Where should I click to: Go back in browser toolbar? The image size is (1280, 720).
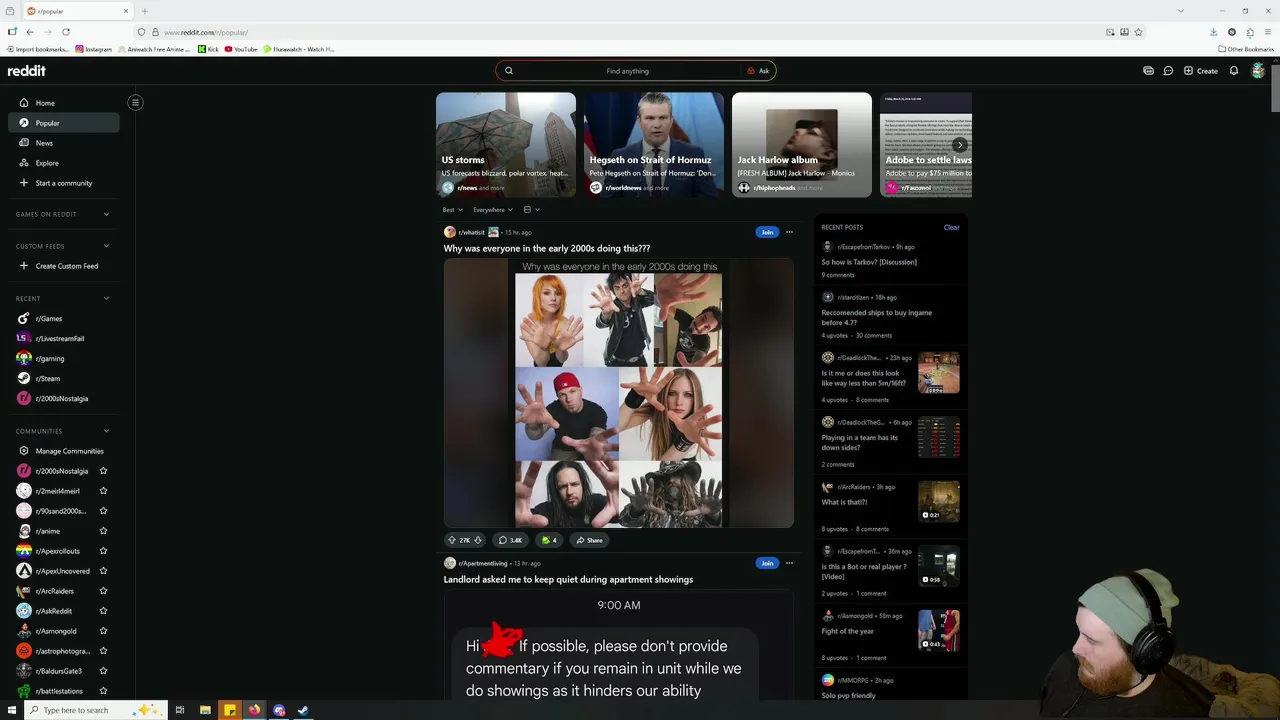[30, 32]
